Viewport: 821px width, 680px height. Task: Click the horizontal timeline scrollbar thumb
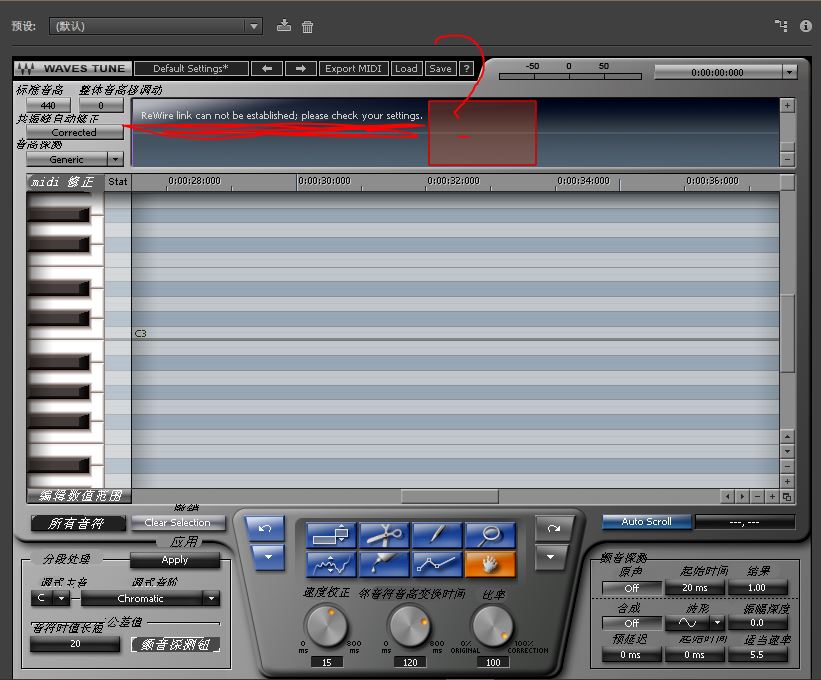pos(450,496)
